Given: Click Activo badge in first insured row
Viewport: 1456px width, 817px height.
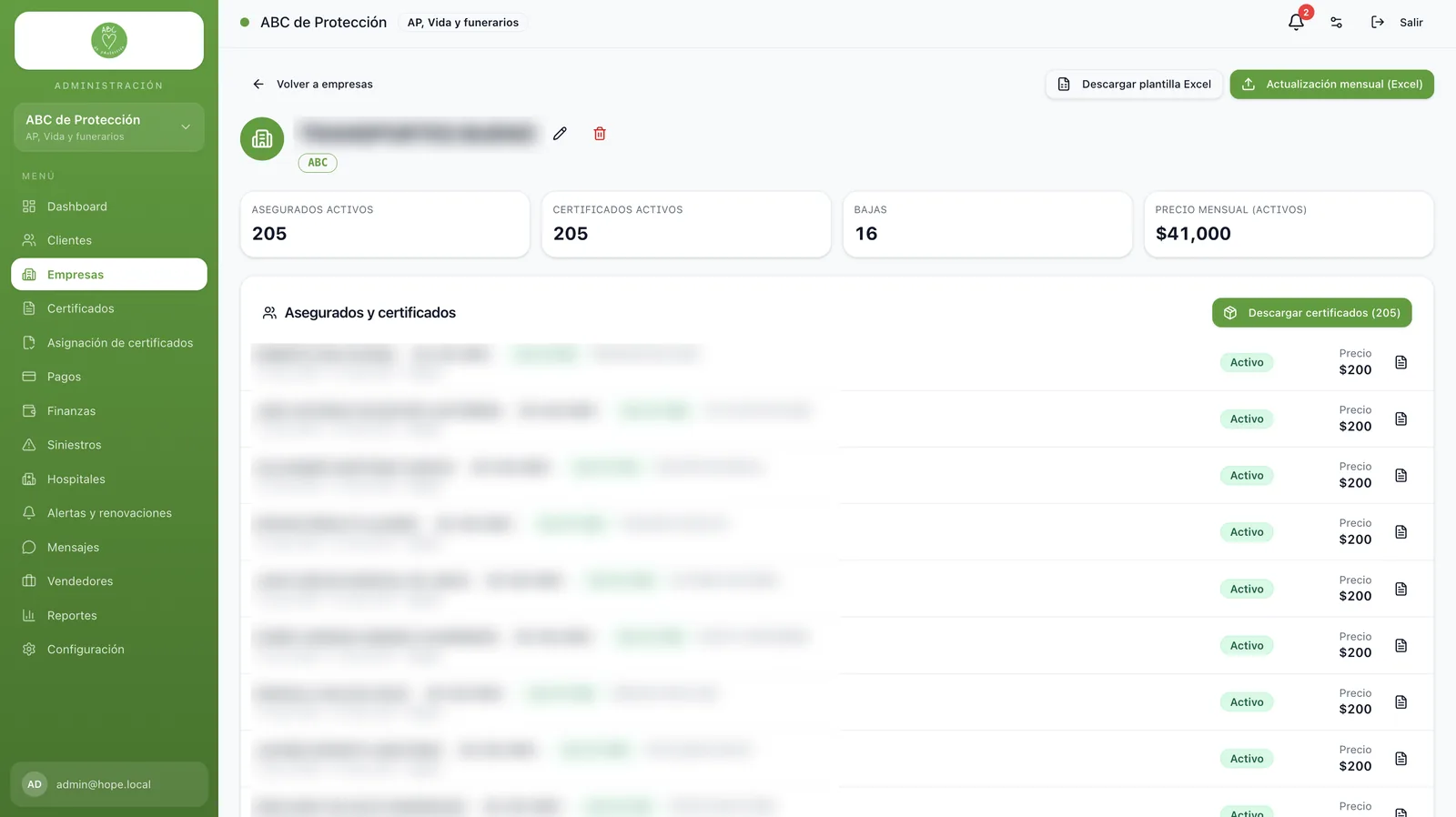Looking at the screenshot, I should click(x=1247, y=362).
